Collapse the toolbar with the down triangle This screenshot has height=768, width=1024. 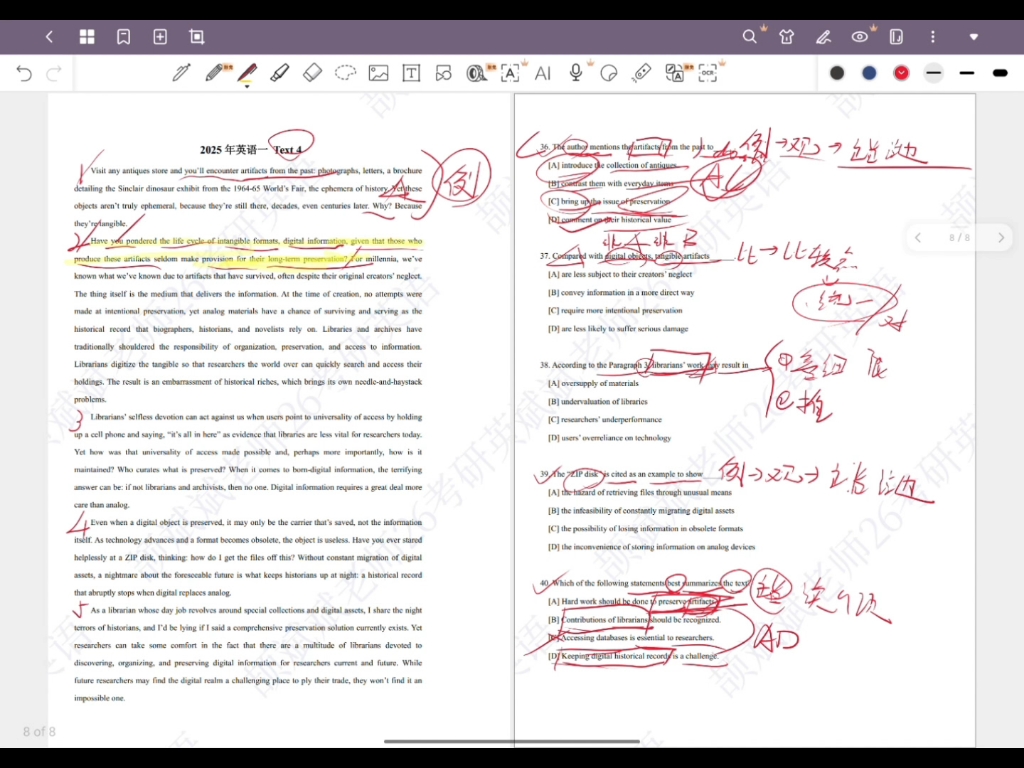[974, 37]
